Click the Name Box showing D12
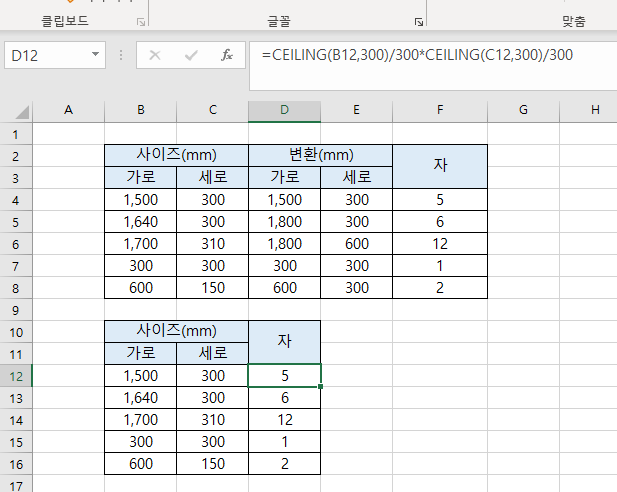The height and width of the screenshot is (492, 617). click(x=55, y=55)
